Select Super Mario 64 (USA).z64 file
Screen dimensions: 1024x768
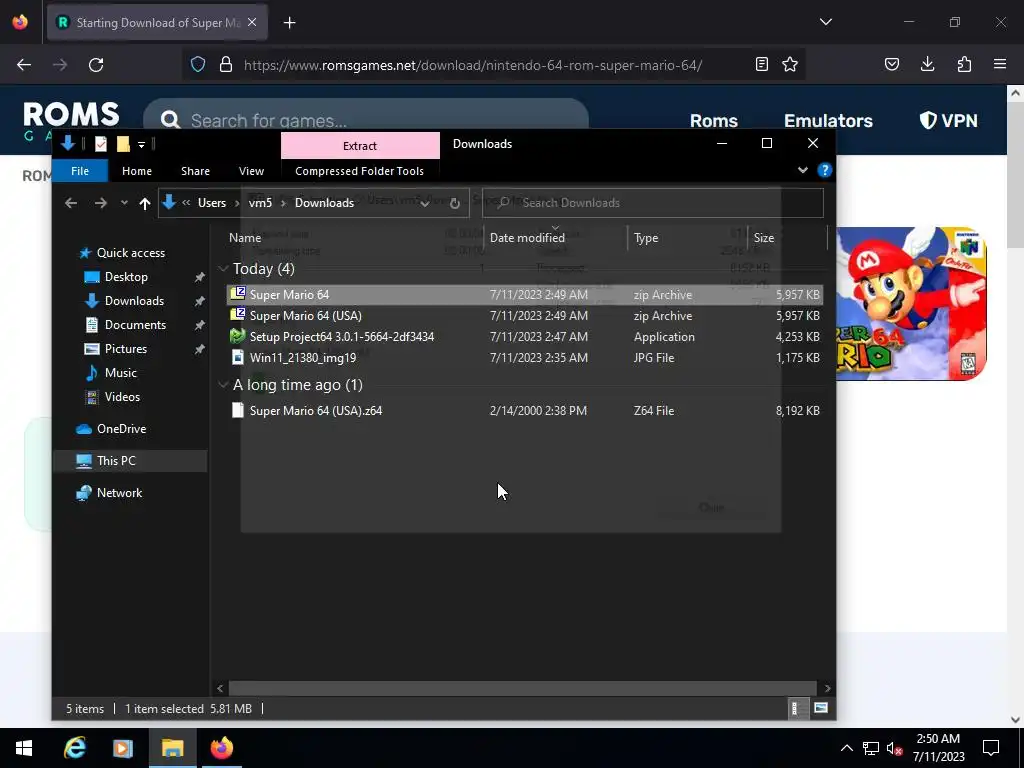point(524,410)
